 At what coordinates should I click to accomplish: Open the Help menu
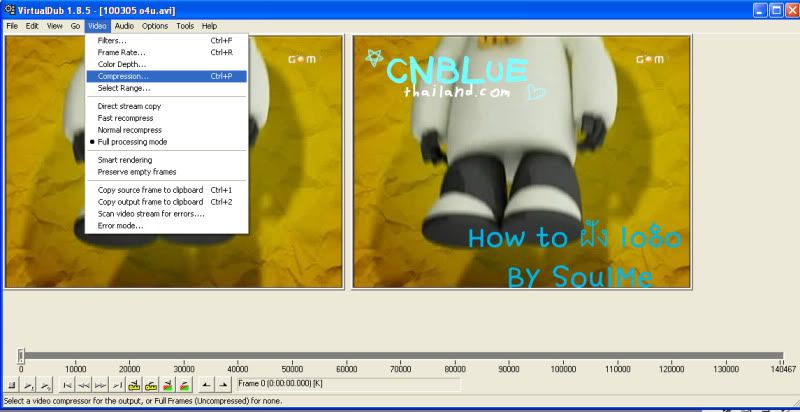(x=209, y=26)
